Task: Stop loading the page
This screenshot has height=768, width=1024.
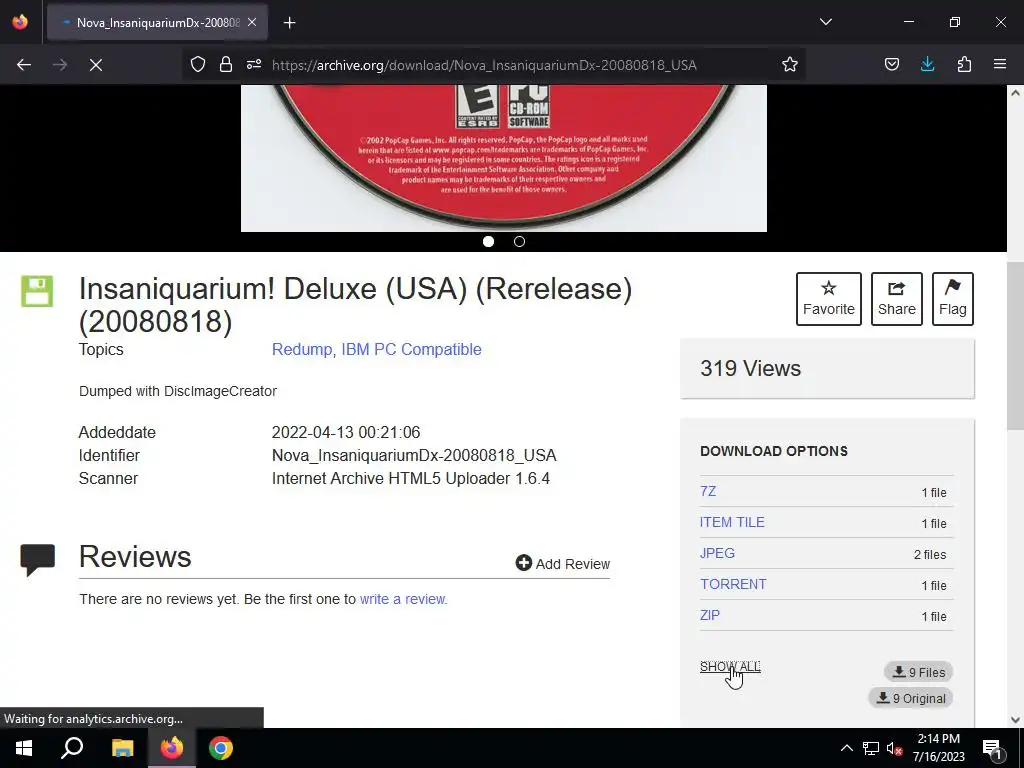Action: coord(96,65)
